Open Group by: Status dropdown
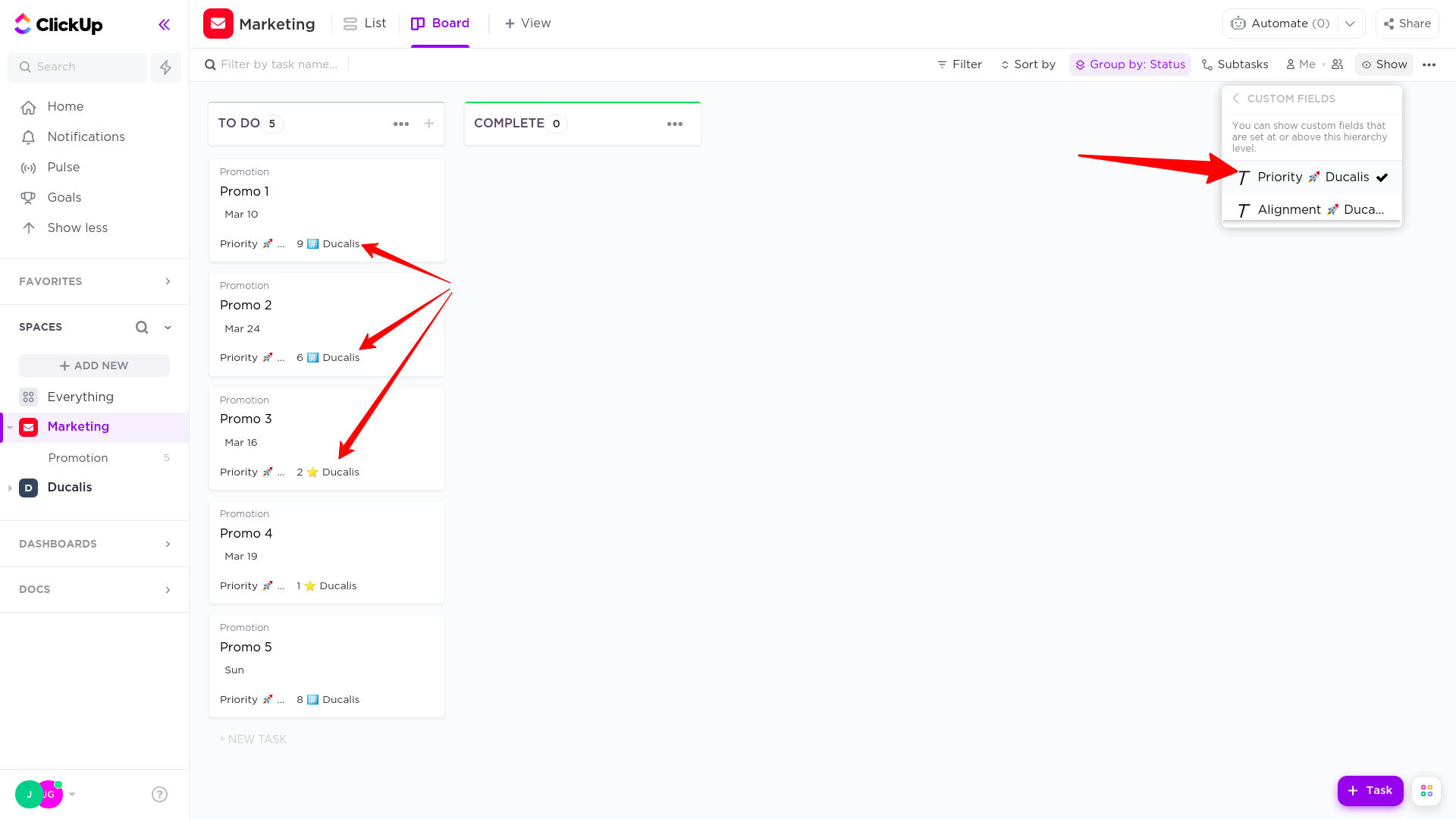Image resolution: width=1456 pixels, height=819 pixels. coord(1130,64)
